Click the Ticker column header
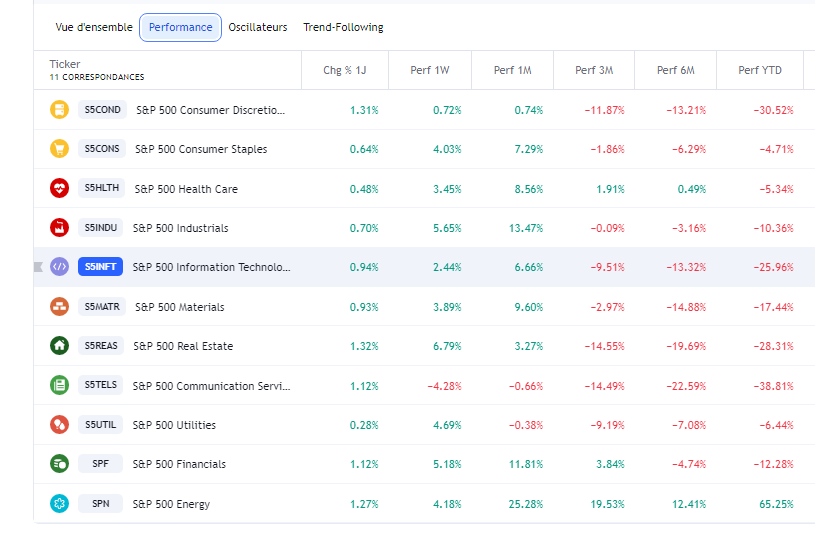This screenshot has height=551, width=815. (x=65, y=64)
